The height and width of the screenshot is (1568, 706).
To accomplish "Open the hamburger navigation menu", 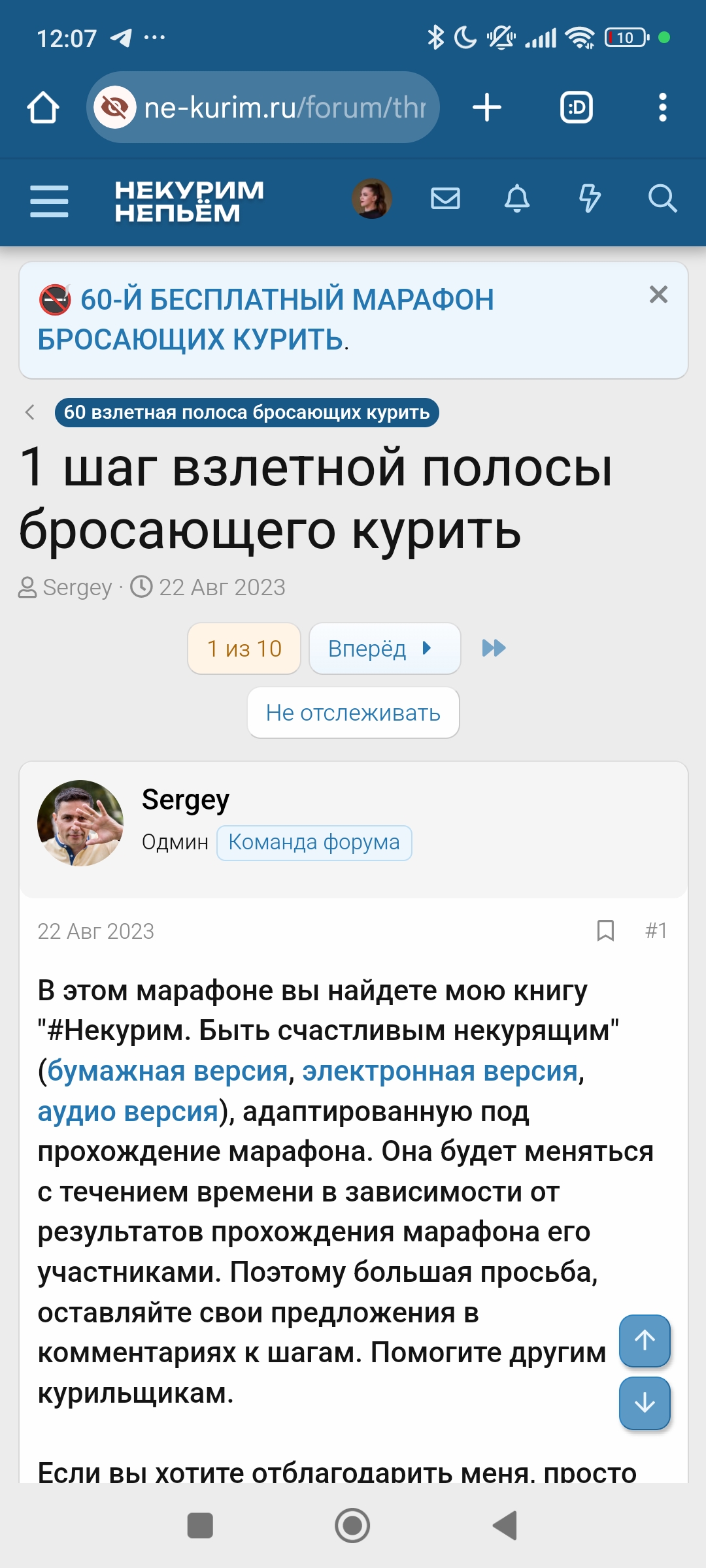I will point(49,200).
